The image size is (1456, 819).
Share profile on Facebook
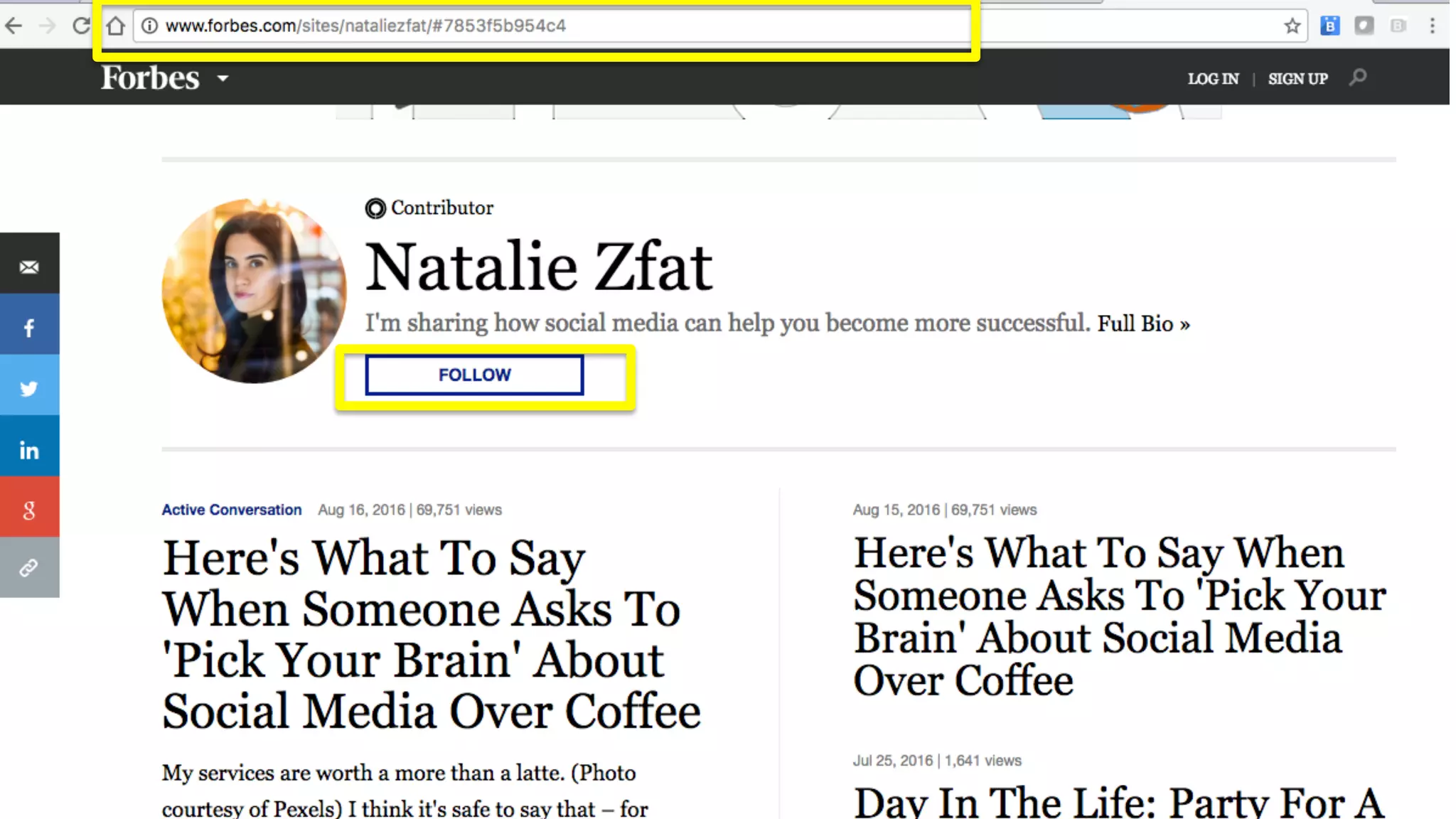click(x=29, y=328)
